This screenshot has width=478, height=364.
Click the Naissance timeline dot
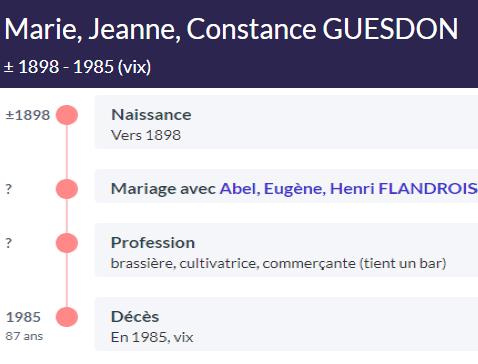67,115
